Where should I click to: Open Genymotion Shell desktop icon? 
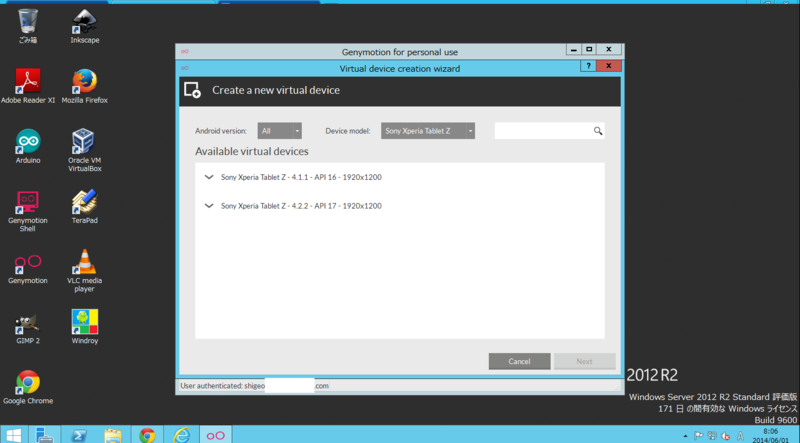(28, 210)
